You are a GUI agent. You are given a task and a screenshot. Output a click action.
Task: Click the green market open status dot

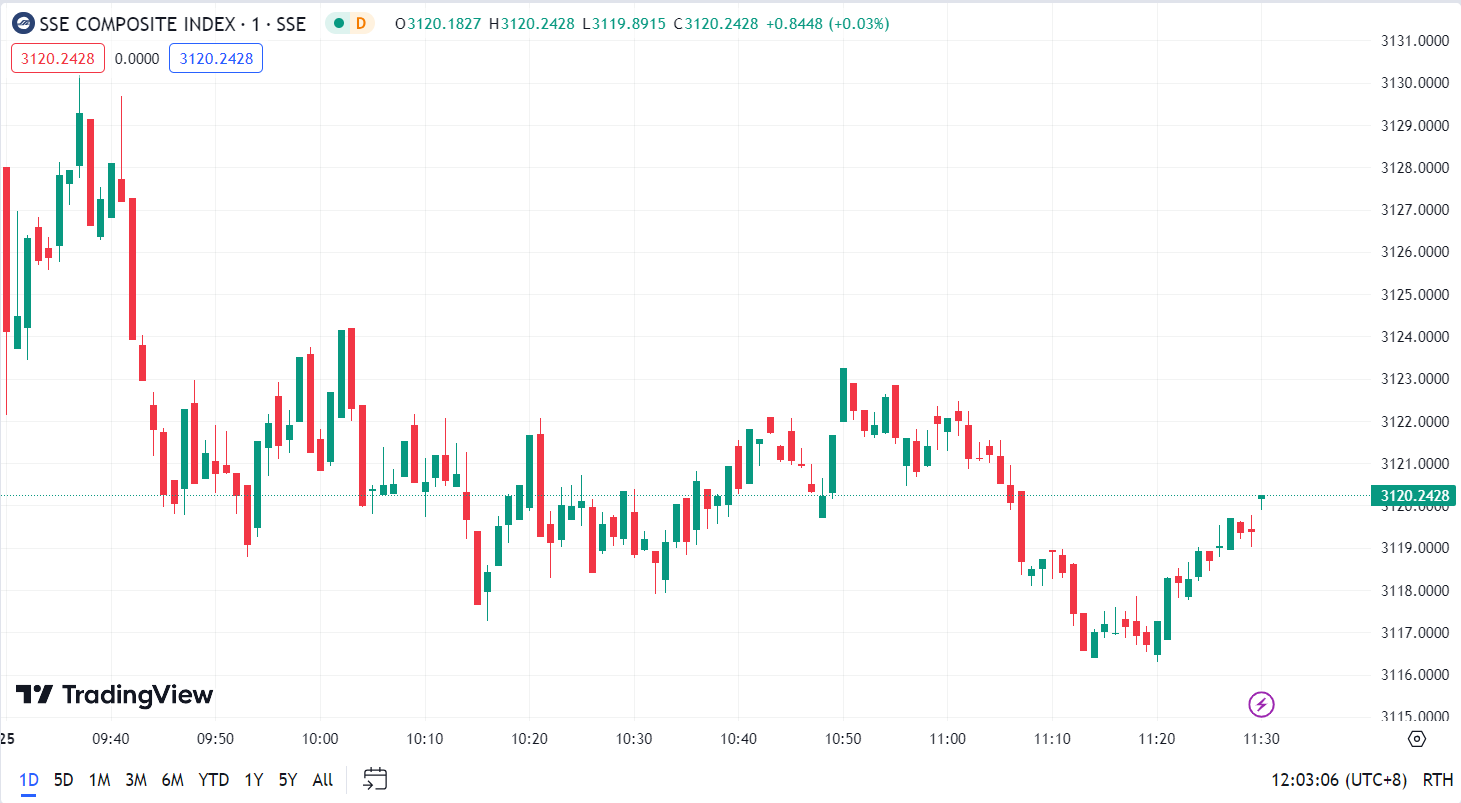[x=339, y=23]
